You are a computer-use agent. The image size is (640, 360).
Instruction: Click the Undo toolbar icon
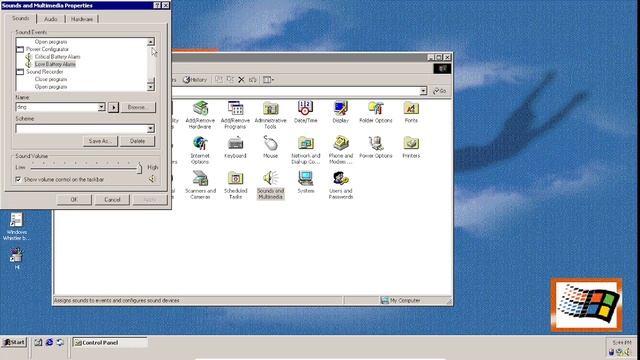coord(253,80)
